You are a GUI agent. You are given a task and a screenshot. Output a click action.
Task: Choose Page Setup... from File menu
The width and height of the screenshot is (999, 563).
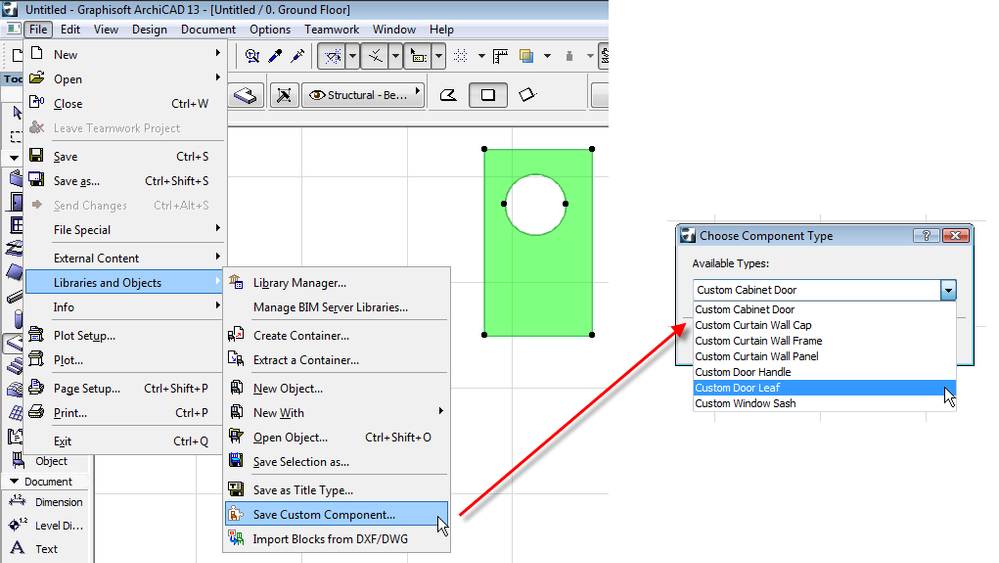click(x=126, y=388)
